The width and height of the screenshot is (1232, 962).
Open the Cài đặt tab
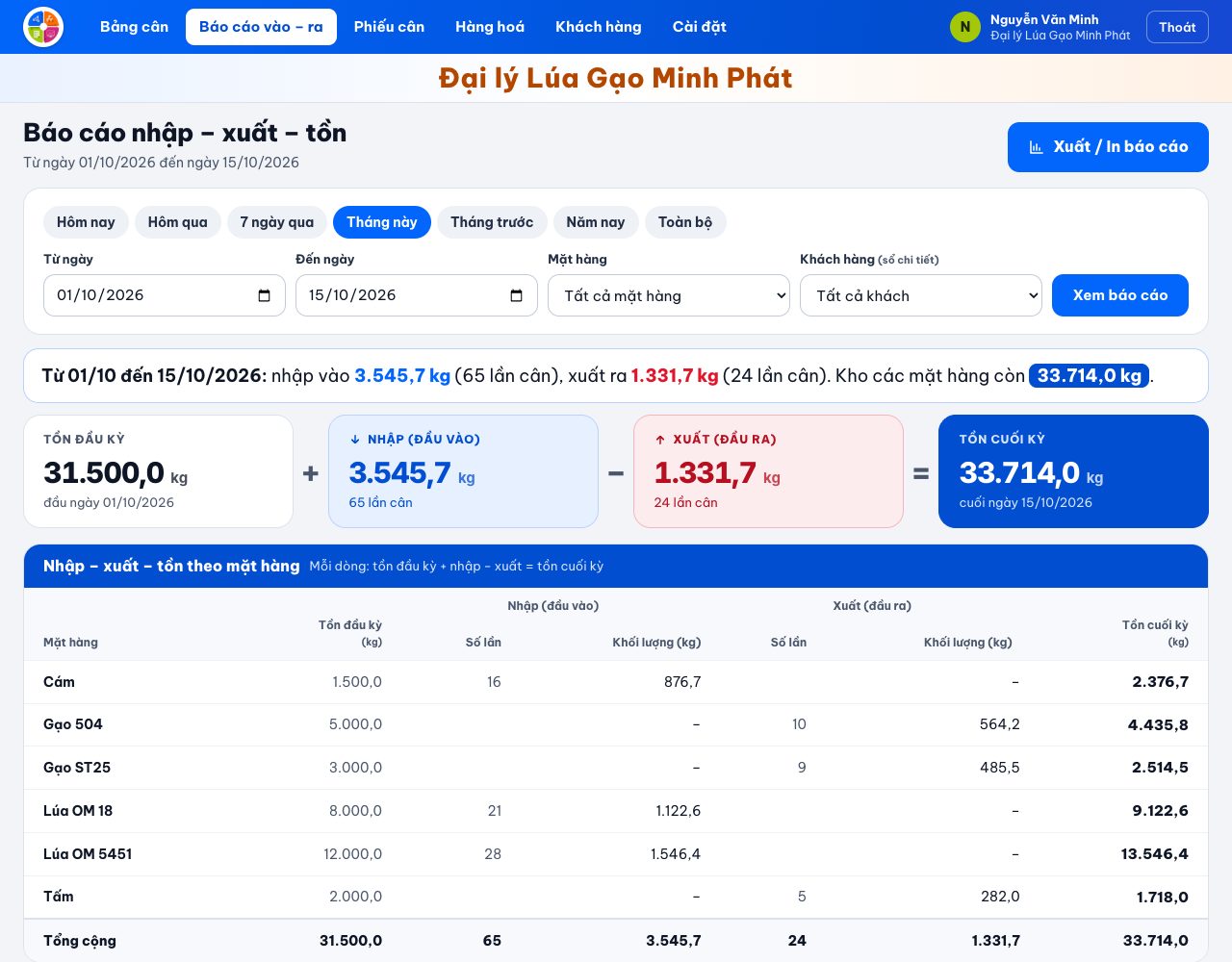pyautogui.click(x=700, y=27)
